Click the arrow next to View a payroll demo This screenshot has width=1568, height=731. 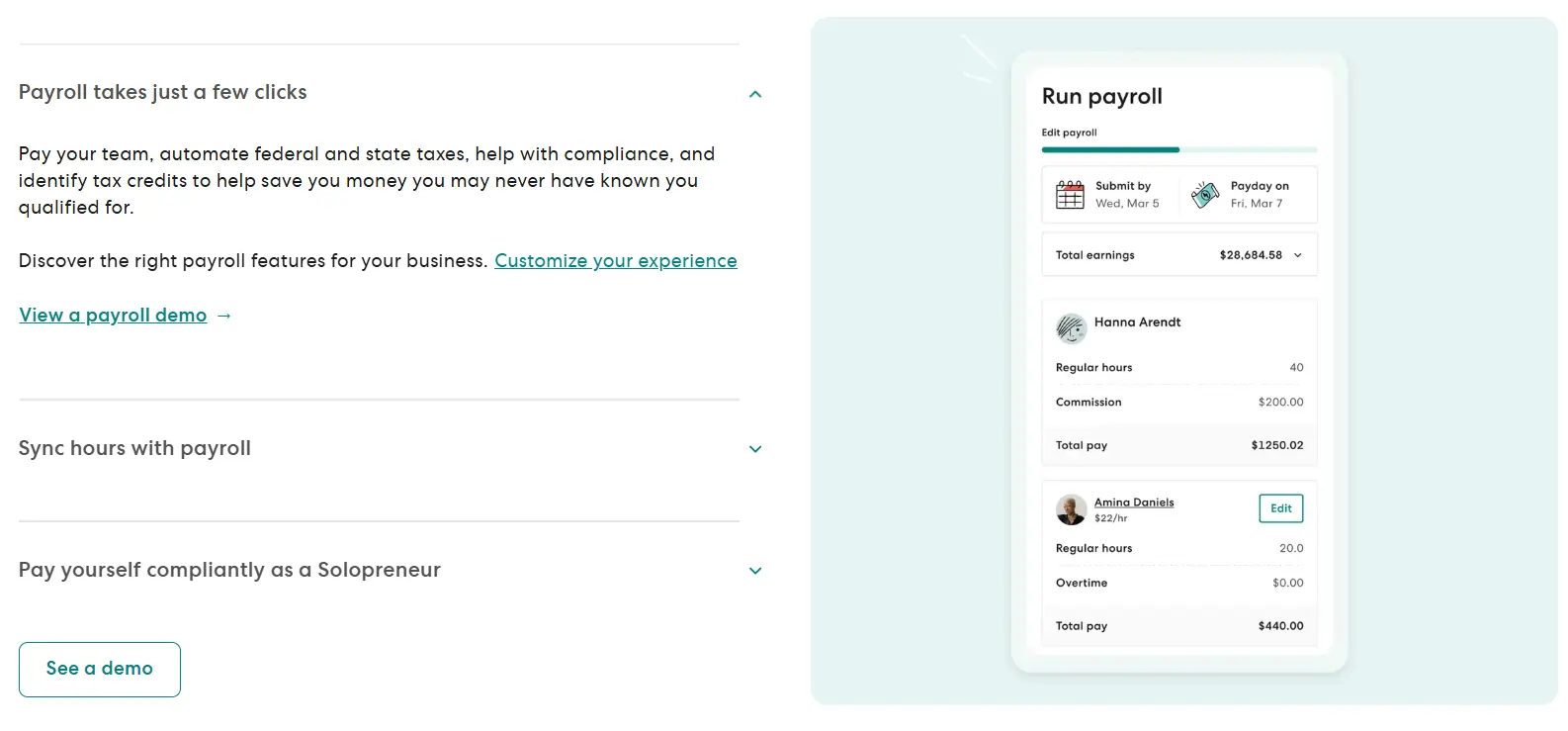(x=224, y=316)
